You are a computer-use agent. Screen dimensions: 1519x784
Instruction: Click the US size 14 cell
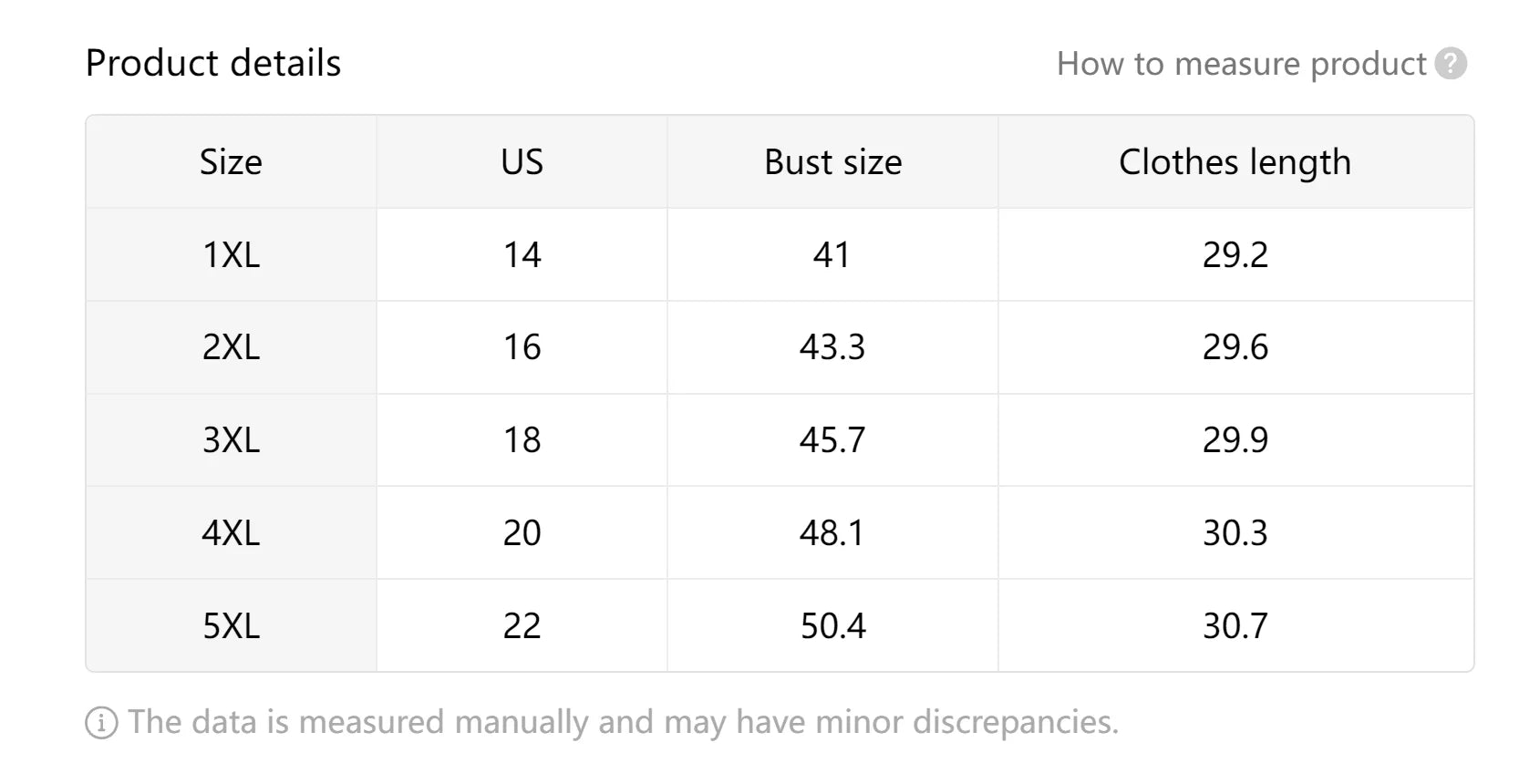[522, 254]
